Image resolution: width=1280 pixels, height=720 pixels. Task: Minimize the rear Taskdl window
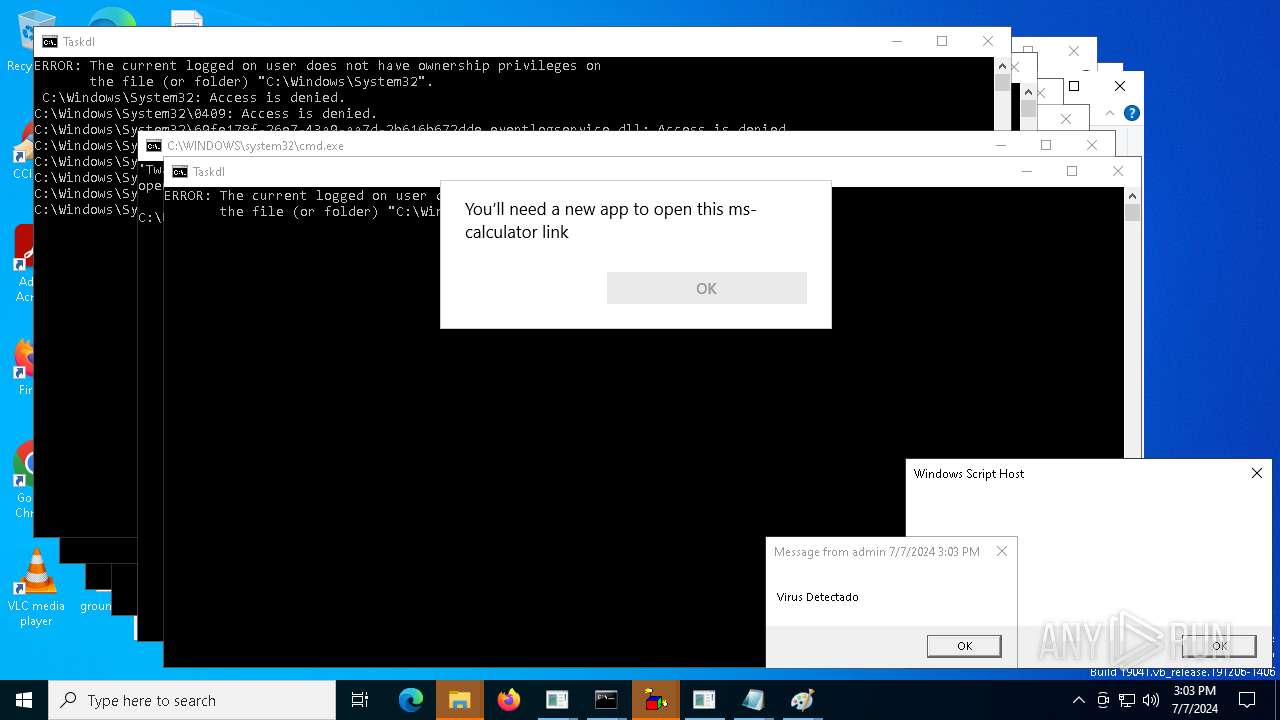point(896,41)
